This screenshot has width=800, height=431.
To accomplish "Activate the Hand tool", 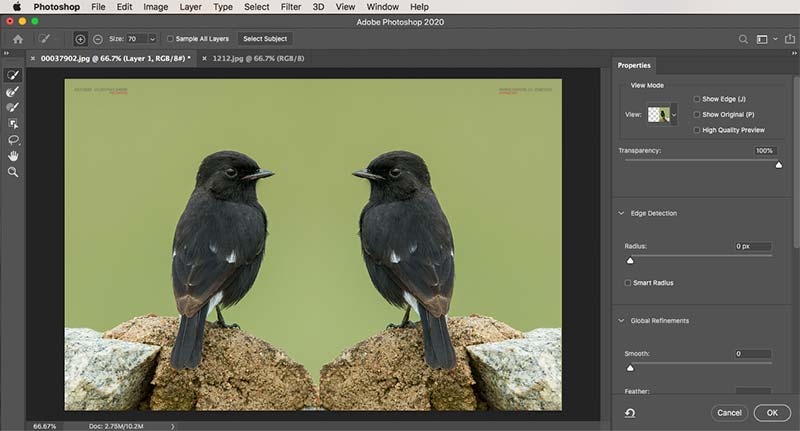I will (x=13, y=156).
